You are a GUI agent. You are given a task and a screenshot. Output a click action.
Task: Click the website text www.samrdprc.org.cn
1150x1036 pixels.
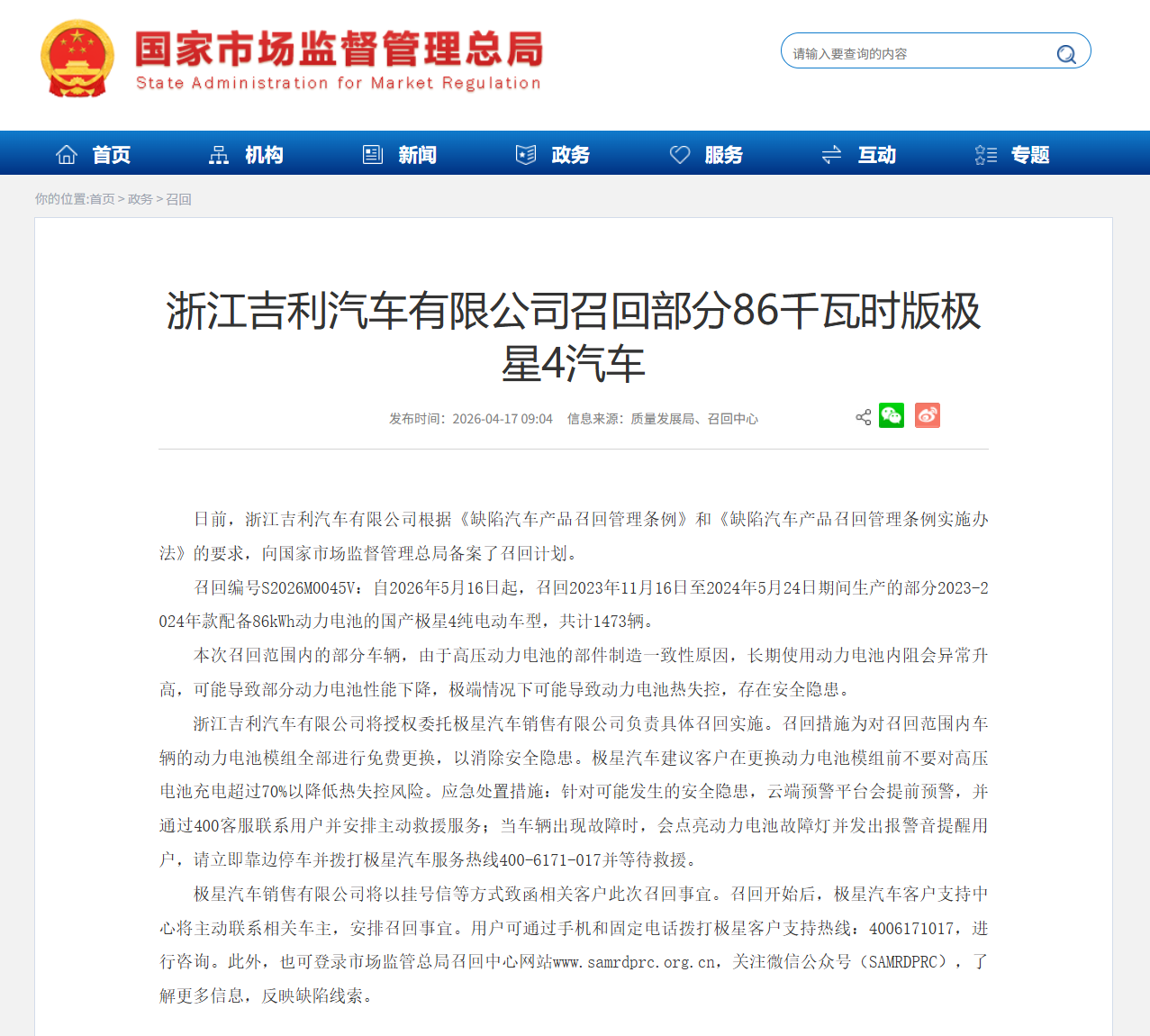point(635,962)
